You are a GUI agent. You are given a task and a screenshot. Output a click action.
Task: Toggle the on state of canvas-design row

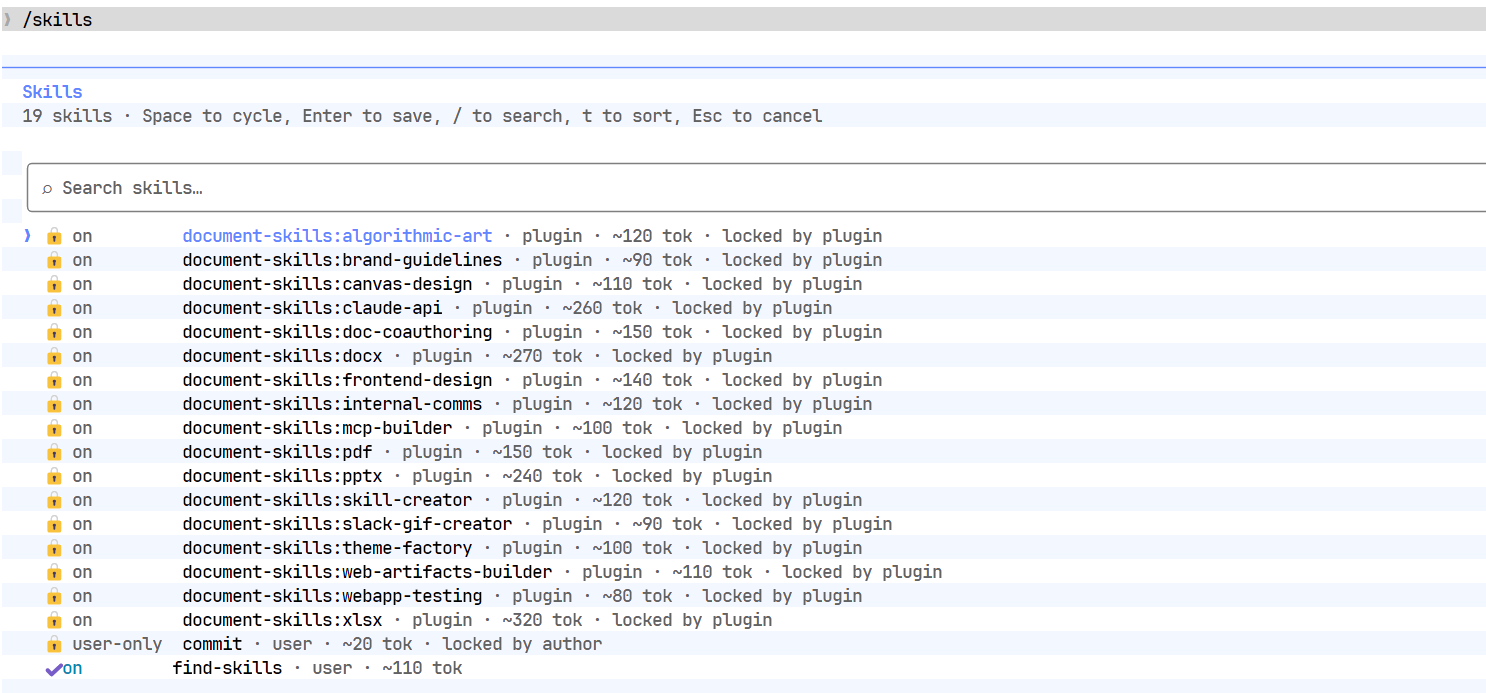pyautogui.click(x=82, y=284)
